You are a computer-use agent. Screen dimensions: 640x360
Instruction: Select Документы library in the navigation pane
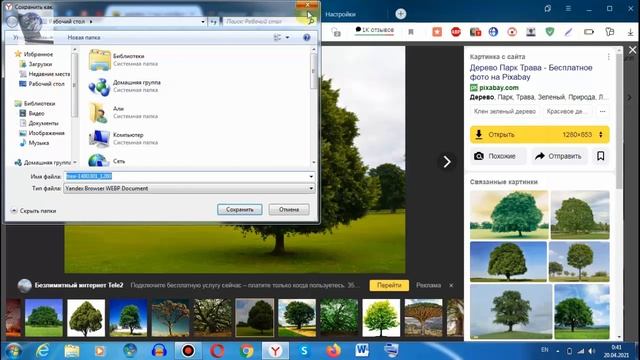pos(39,123)
